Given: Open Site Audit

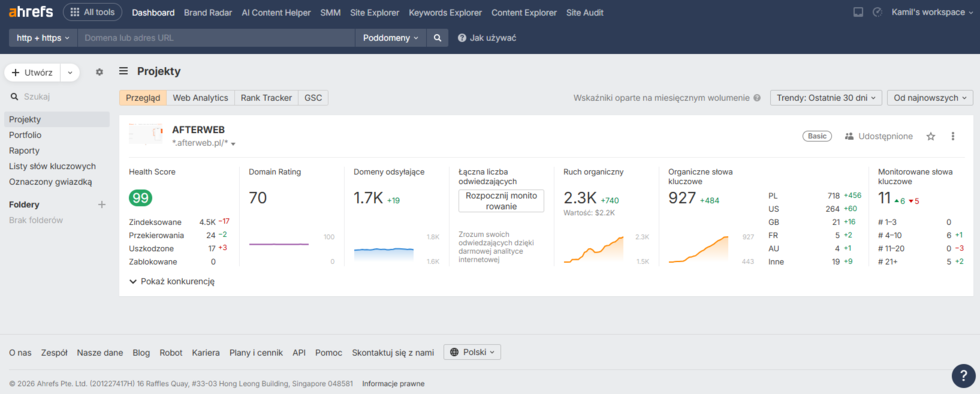Looking at the screenshot, I should coord(585,12).
